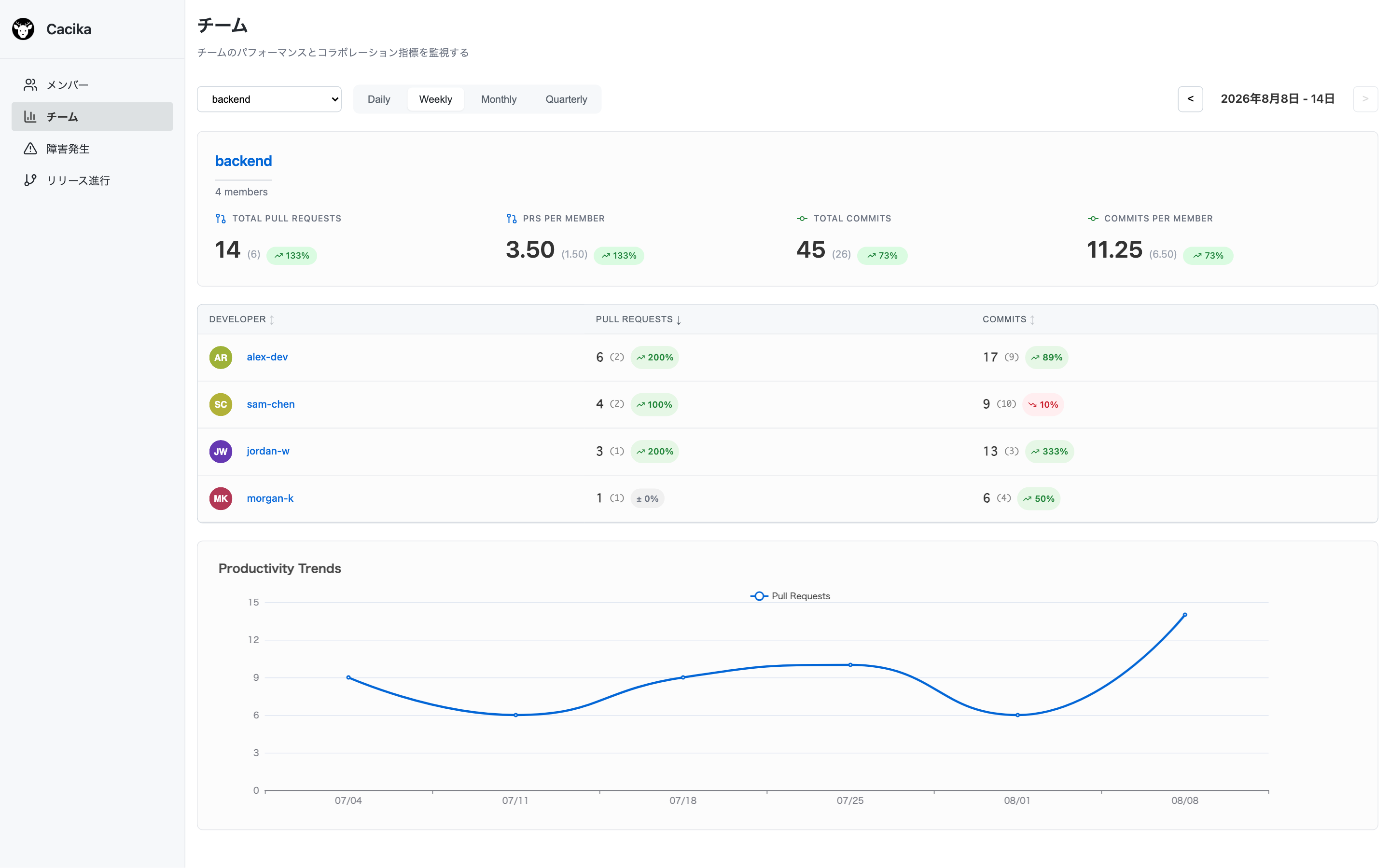1390x868 pixels.
Task: Click the git branch icon for リリース進行
Action: [30, 180]
